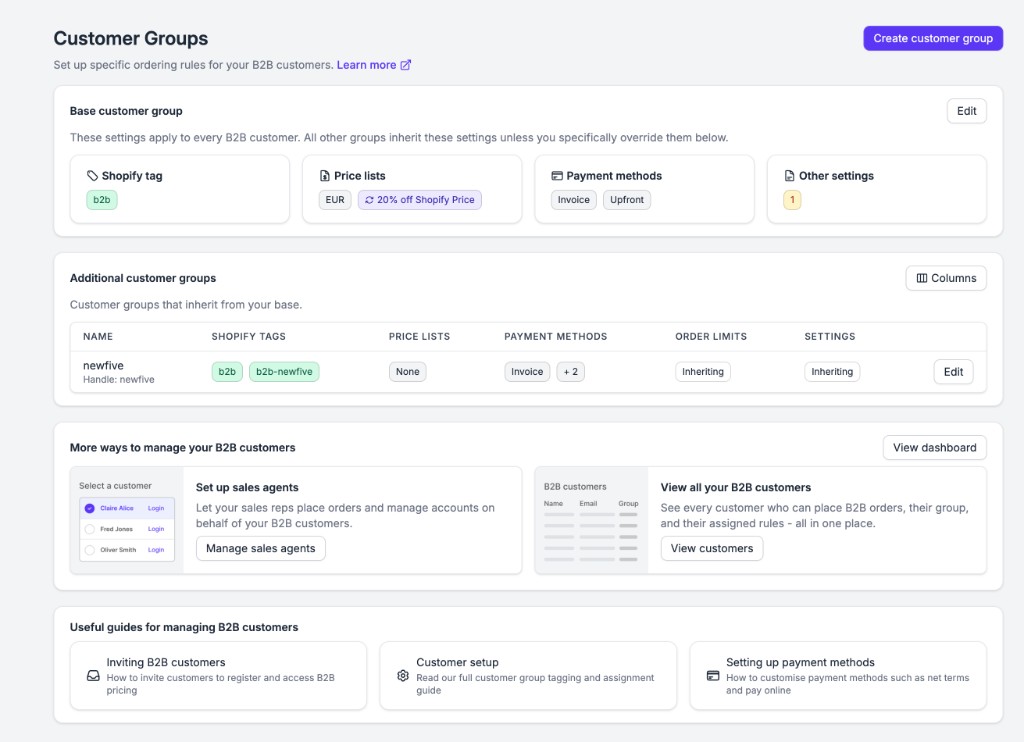The height and width of the screenshot is (742, 1024).
Task: Select the Invoice badge in Base customer group
Action: (573, 200)
